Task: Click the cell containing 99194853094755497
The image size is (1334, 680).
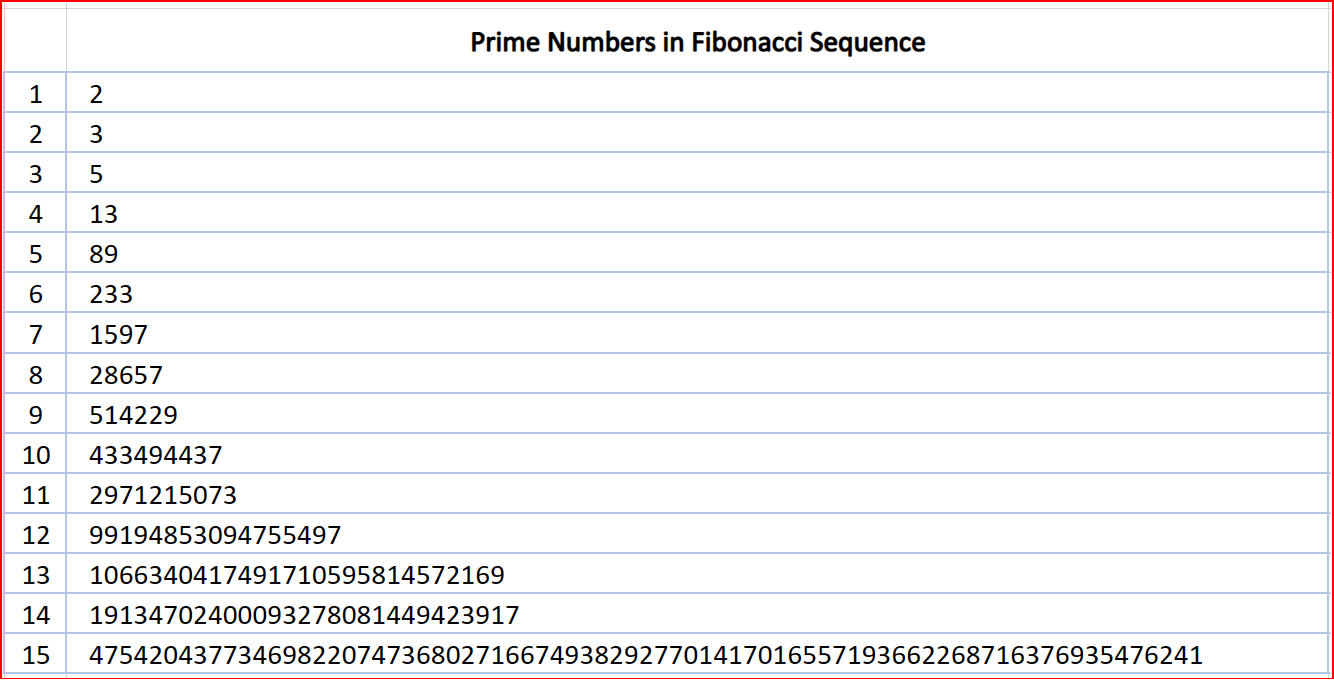Action: [x=215, y=535]
